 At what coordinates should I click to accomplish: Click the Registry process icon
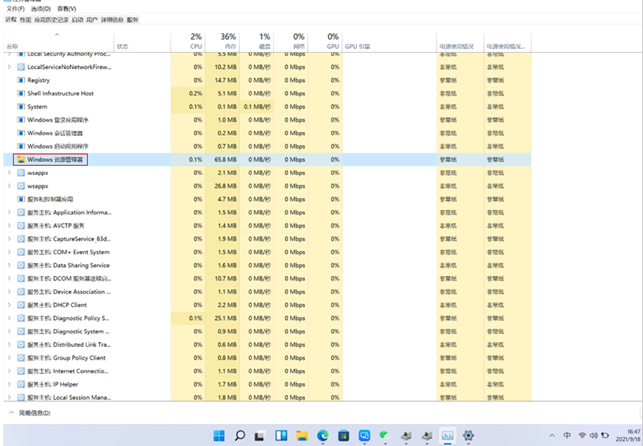point(21,80)
